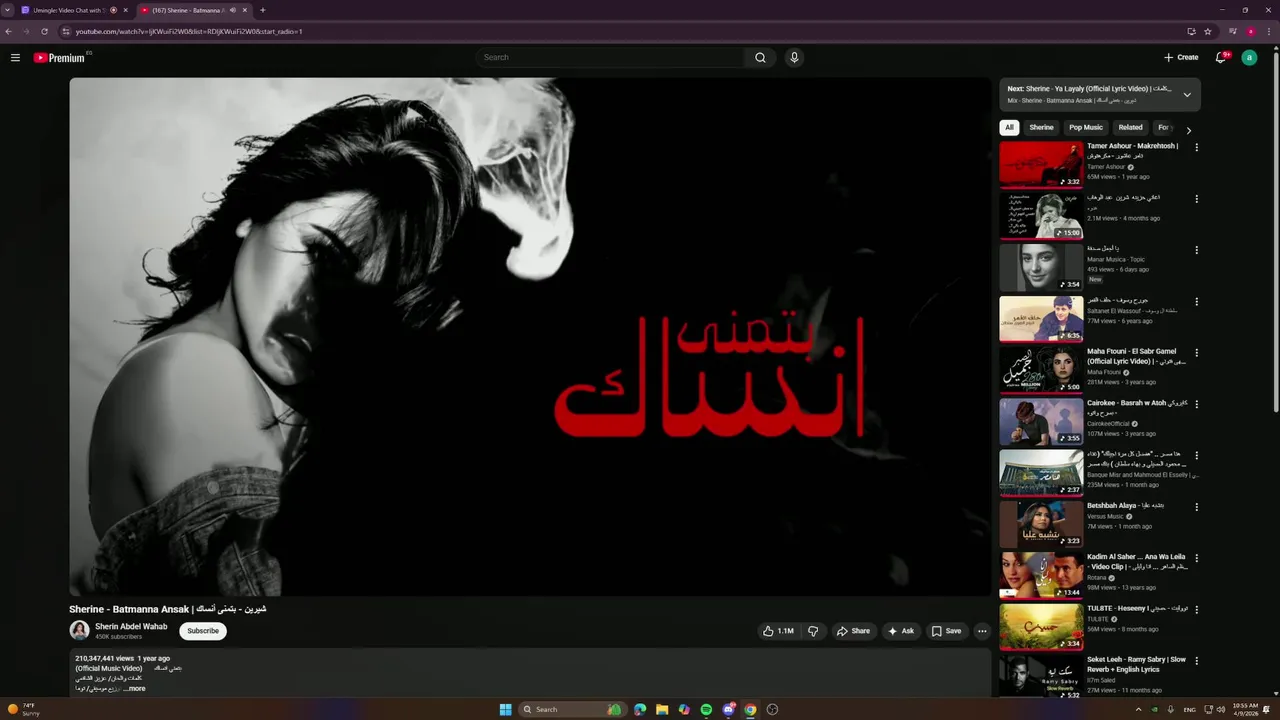The image size is (1280, 720).
Task: Show hidden system tray icons chevron
Action: 1138,710
